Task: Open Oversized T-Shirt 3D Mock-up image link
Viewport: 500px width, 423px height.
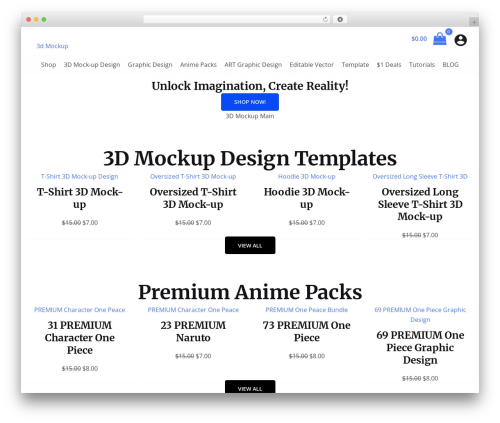Action: click(x=193, y=176)
